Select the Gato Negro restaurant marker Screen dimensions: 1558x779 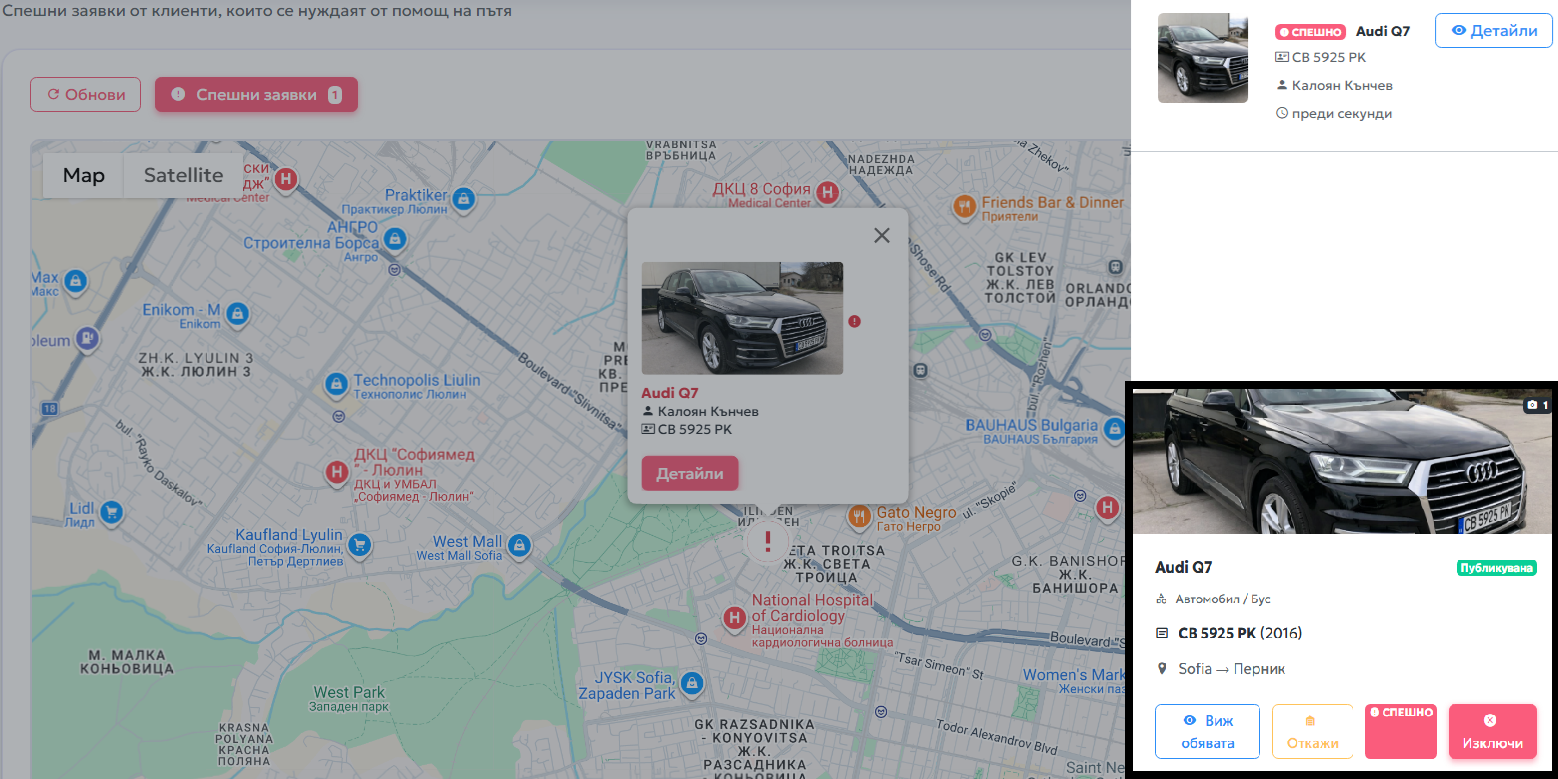(x=859, y=517)
